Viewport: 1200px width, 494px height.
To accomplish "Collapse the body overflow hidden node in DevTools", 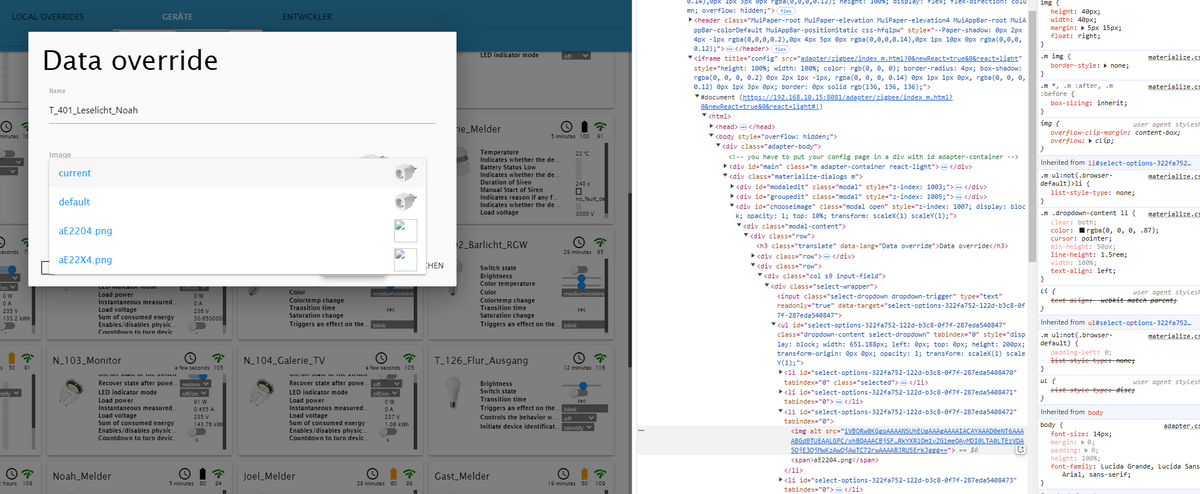I will coord(711,134).
